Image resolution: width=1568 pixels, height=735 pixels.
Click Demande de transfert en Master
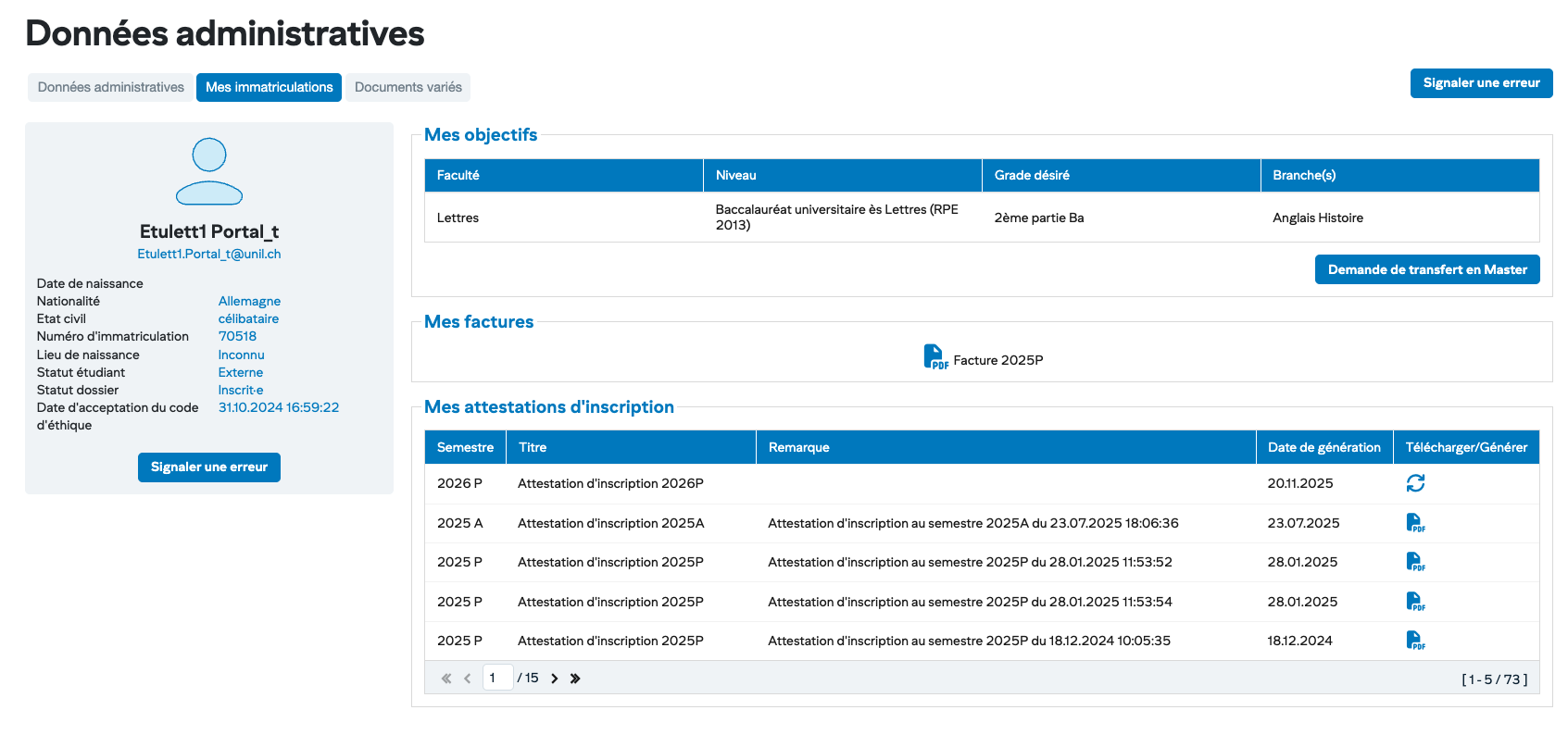1426,269
